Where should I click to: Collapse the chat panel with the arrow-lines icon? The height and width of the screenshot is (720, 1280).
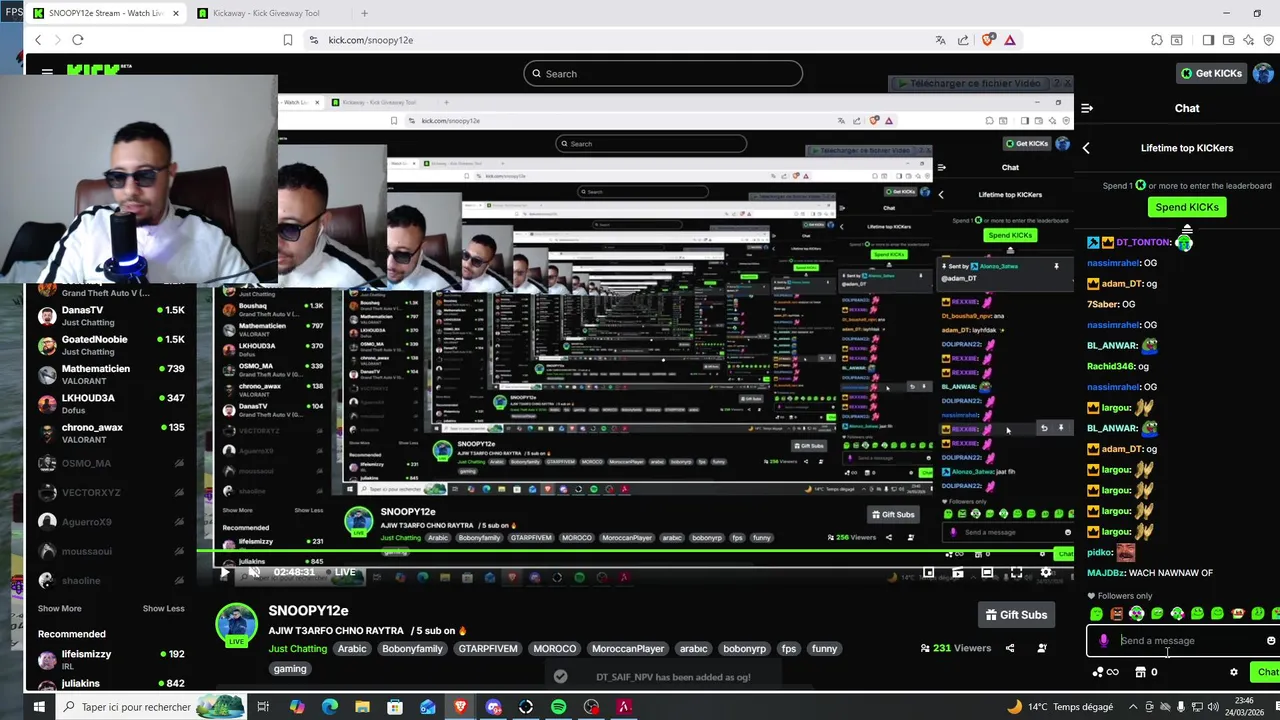(1087, 108)
